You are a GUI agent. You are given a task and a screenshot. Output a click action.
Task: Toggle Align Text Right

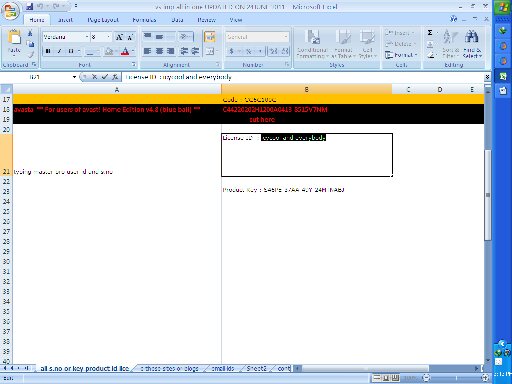coord(171,51)
